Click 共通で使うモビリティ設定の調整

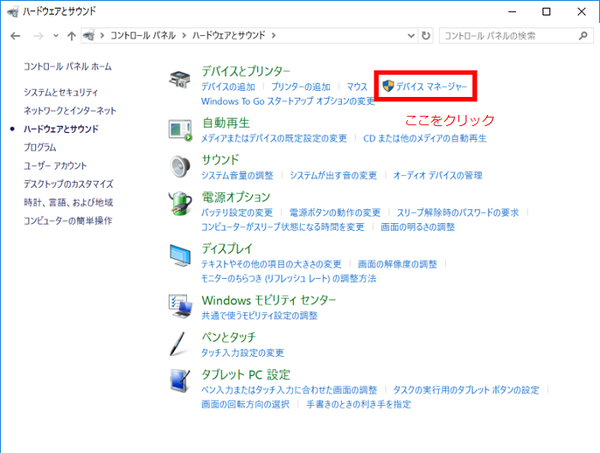coord(260,316)
